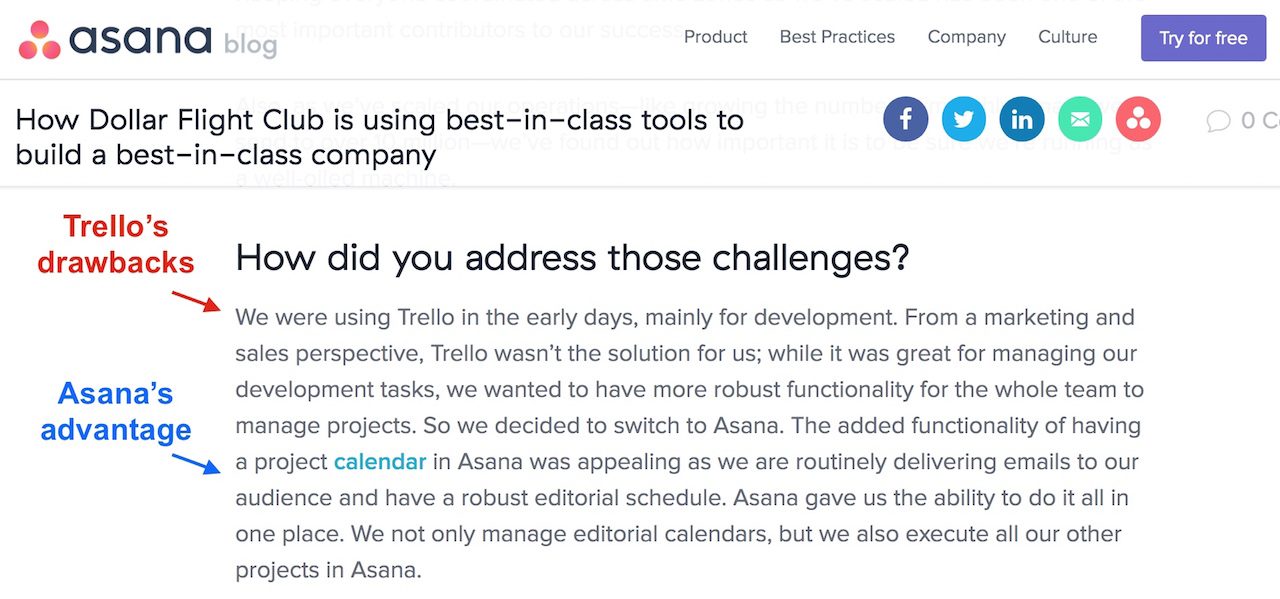Click the red Trello's drawbacks annotation
Image resolution: width=1280 pixels, height=599 pixels.
115,244
